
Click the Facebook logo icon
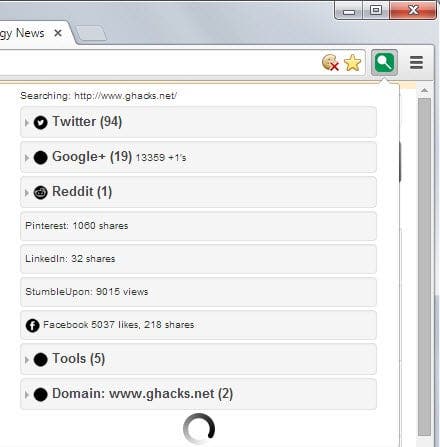pyautogui.click(x=32, y=325)
